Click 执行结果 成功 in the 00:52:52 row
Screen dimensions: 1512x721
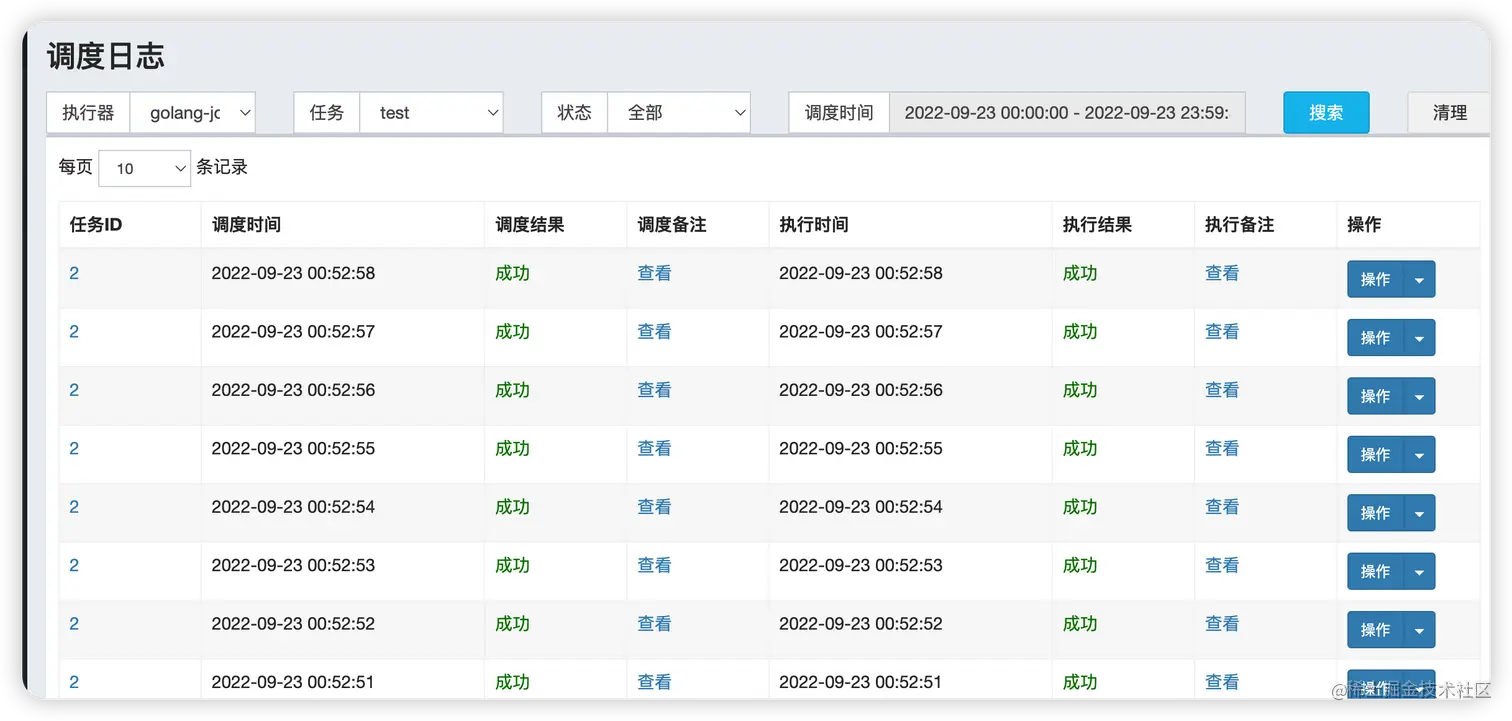[1080, 624]
